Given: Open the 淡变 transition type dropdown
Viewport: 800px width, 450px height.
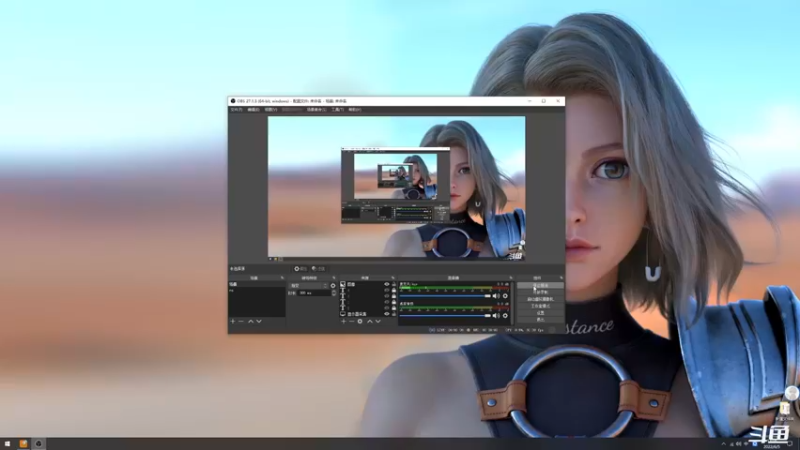Looking at the screenshot, I should coord(309,286).
